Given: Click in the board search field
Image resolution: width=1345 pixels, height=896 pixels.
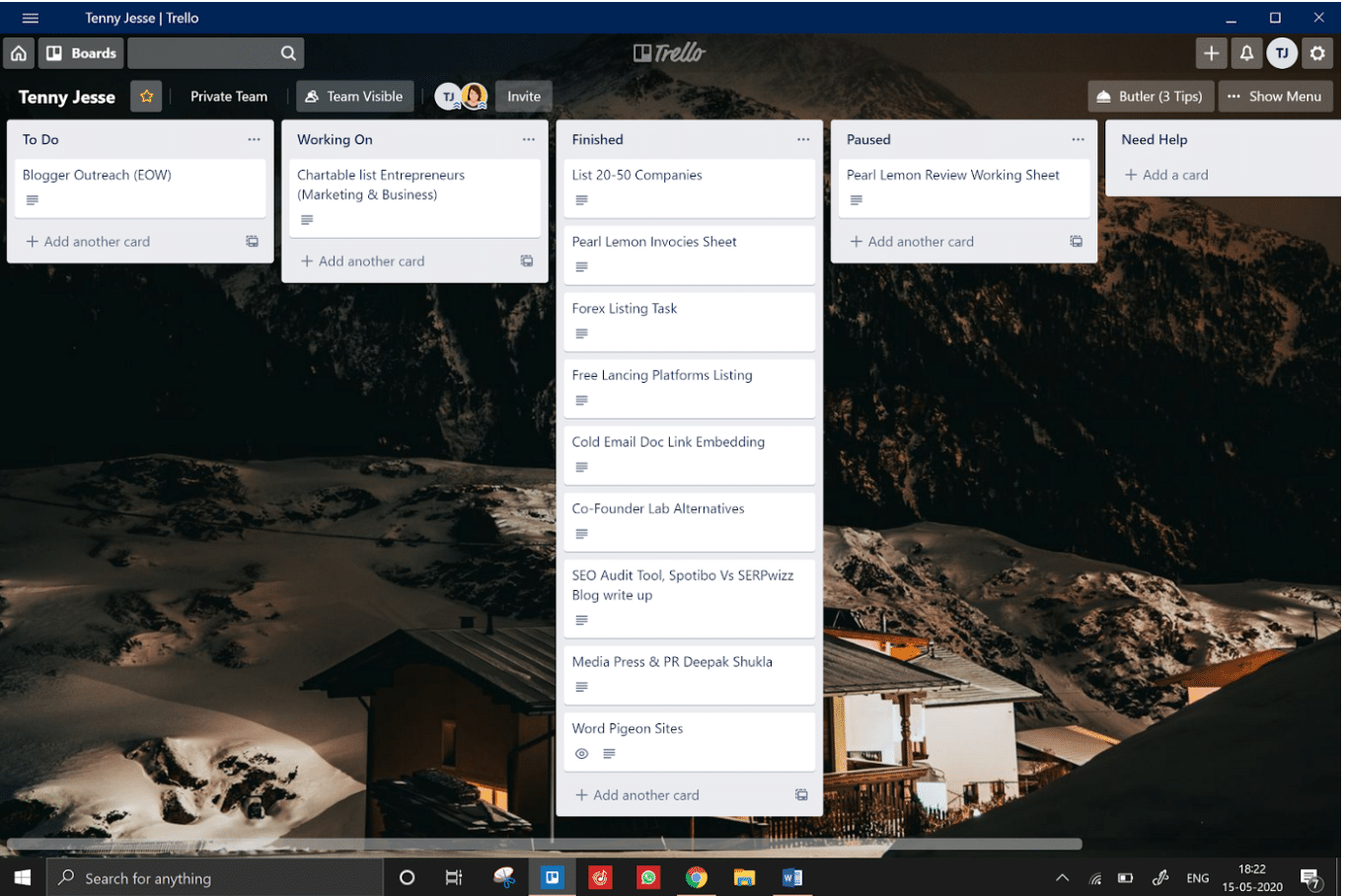Looking at the screenshot, I should coord(215,53).
